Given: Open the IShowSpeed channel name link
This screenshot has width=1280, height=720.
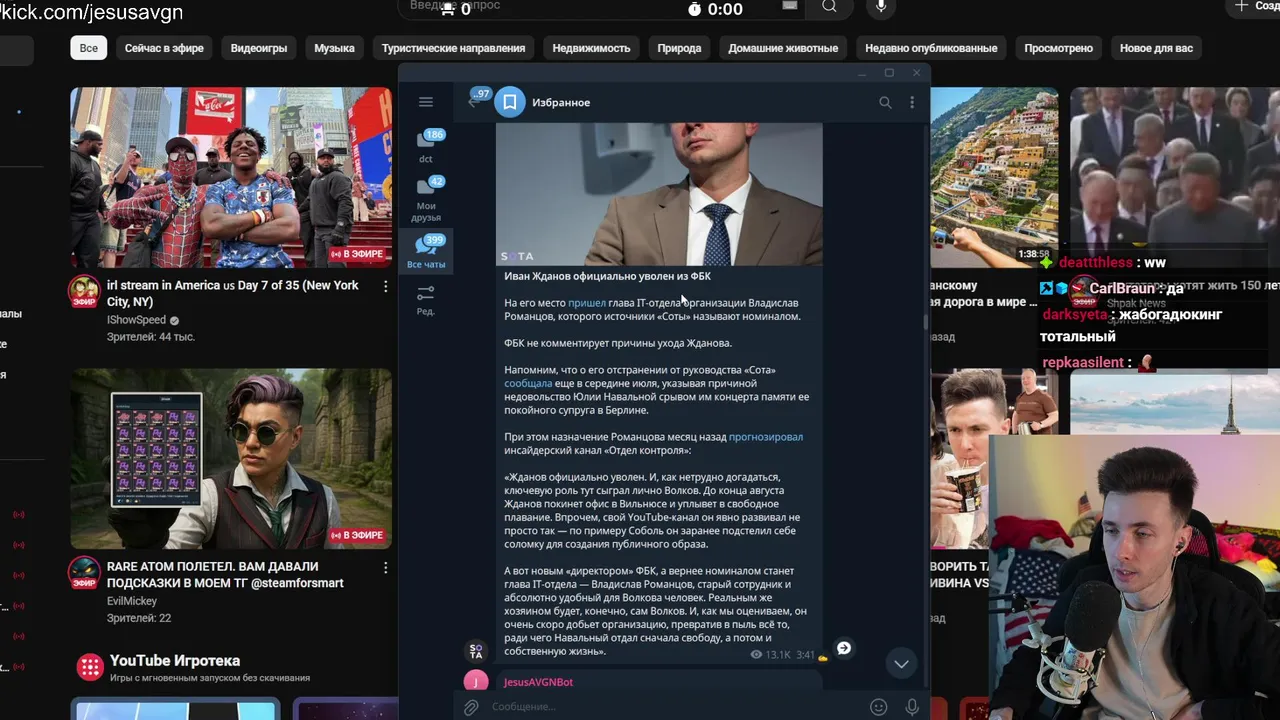Looking at the screenshot, I should [x=137, y=320].
